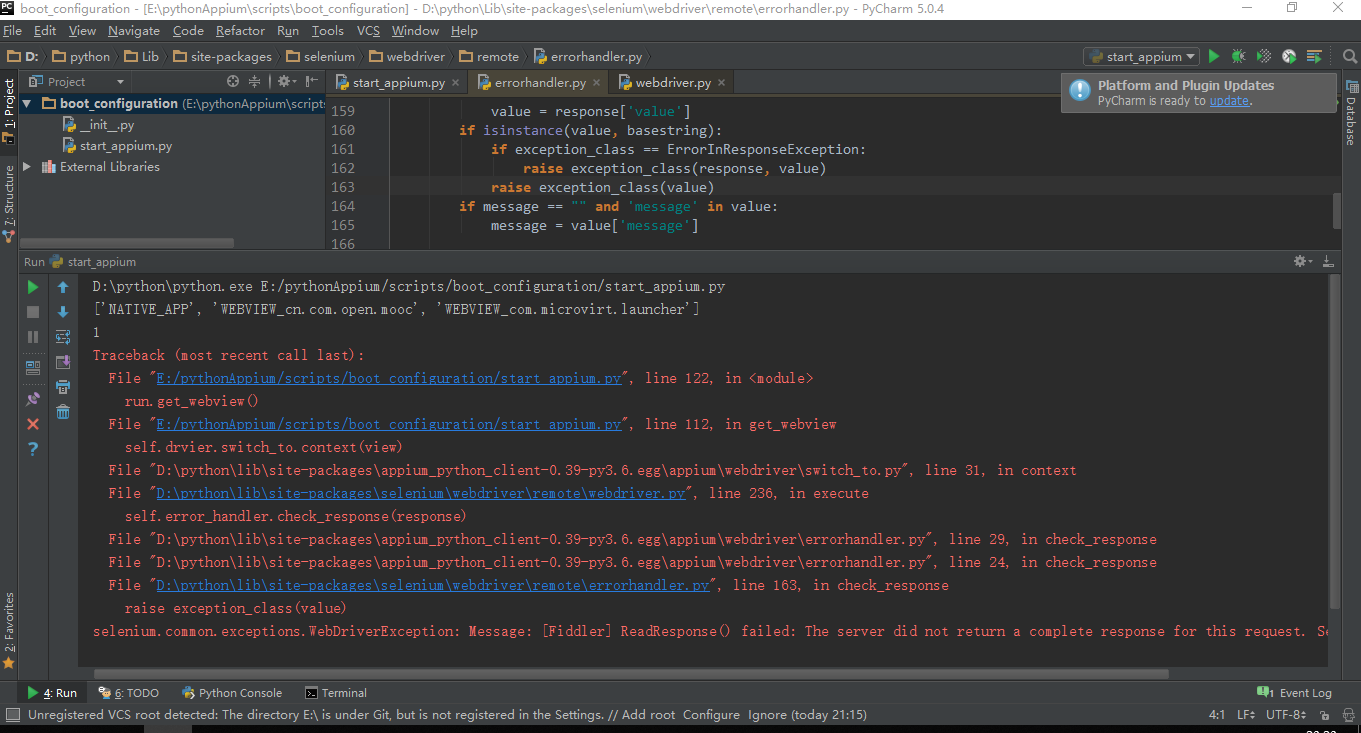Click the site-packages breadcrumb folder

(221, 57)
